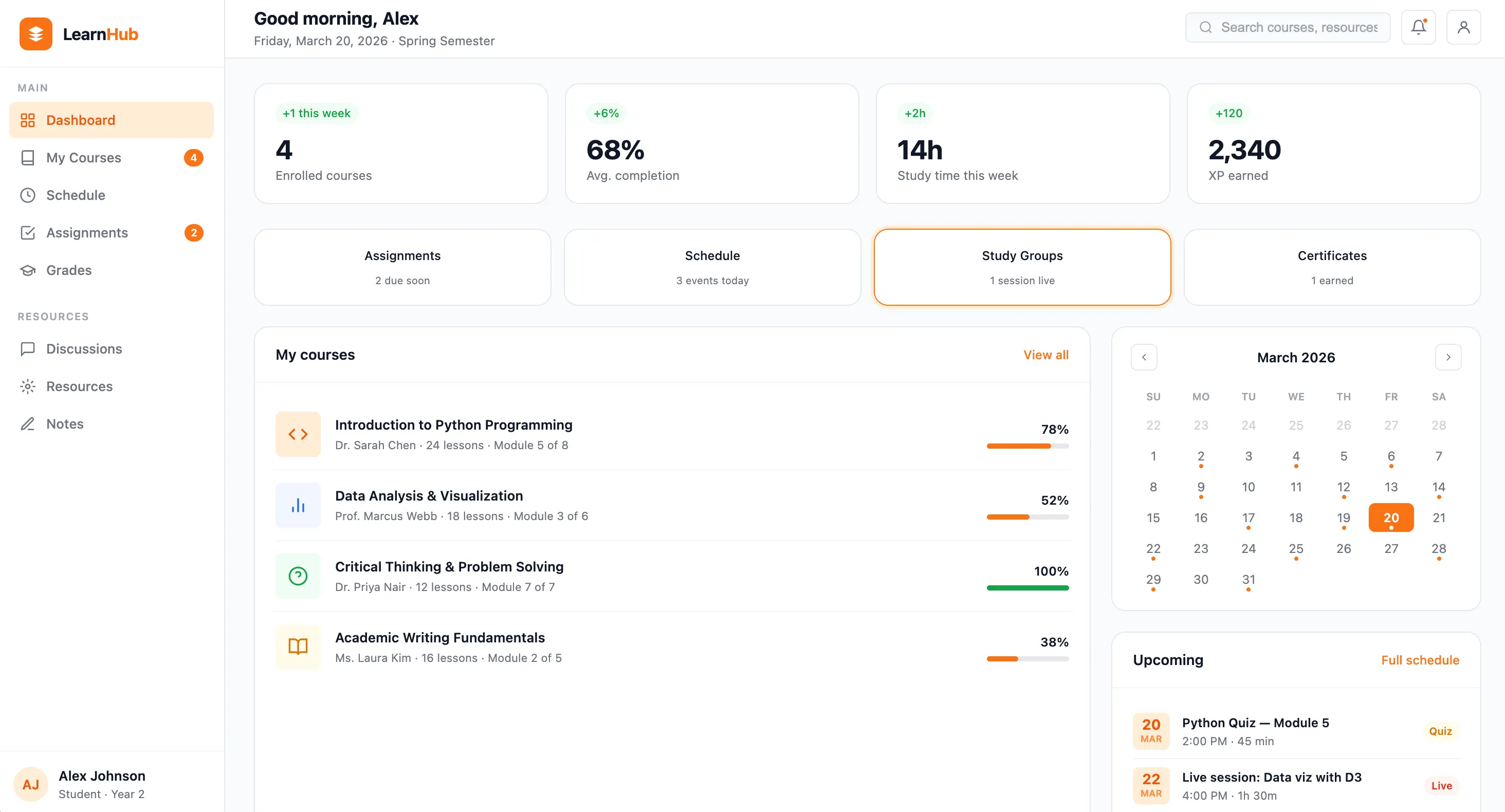Click Python course 78% progress bar
This screenshot has height=812, width=1505.
1027,446
